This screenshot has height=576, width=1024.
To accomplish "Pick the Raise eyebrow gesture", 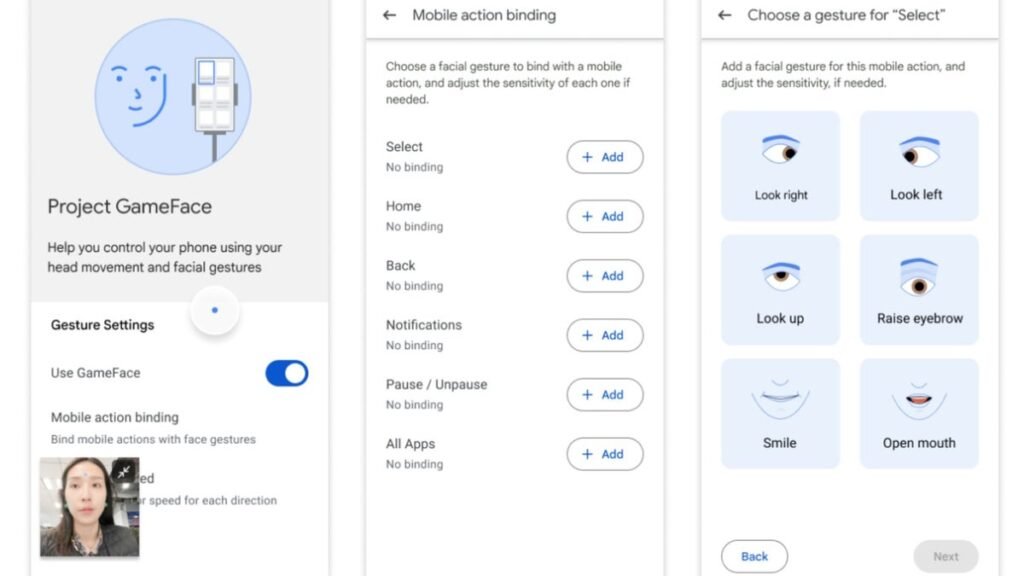I will [x=918, y=289].
